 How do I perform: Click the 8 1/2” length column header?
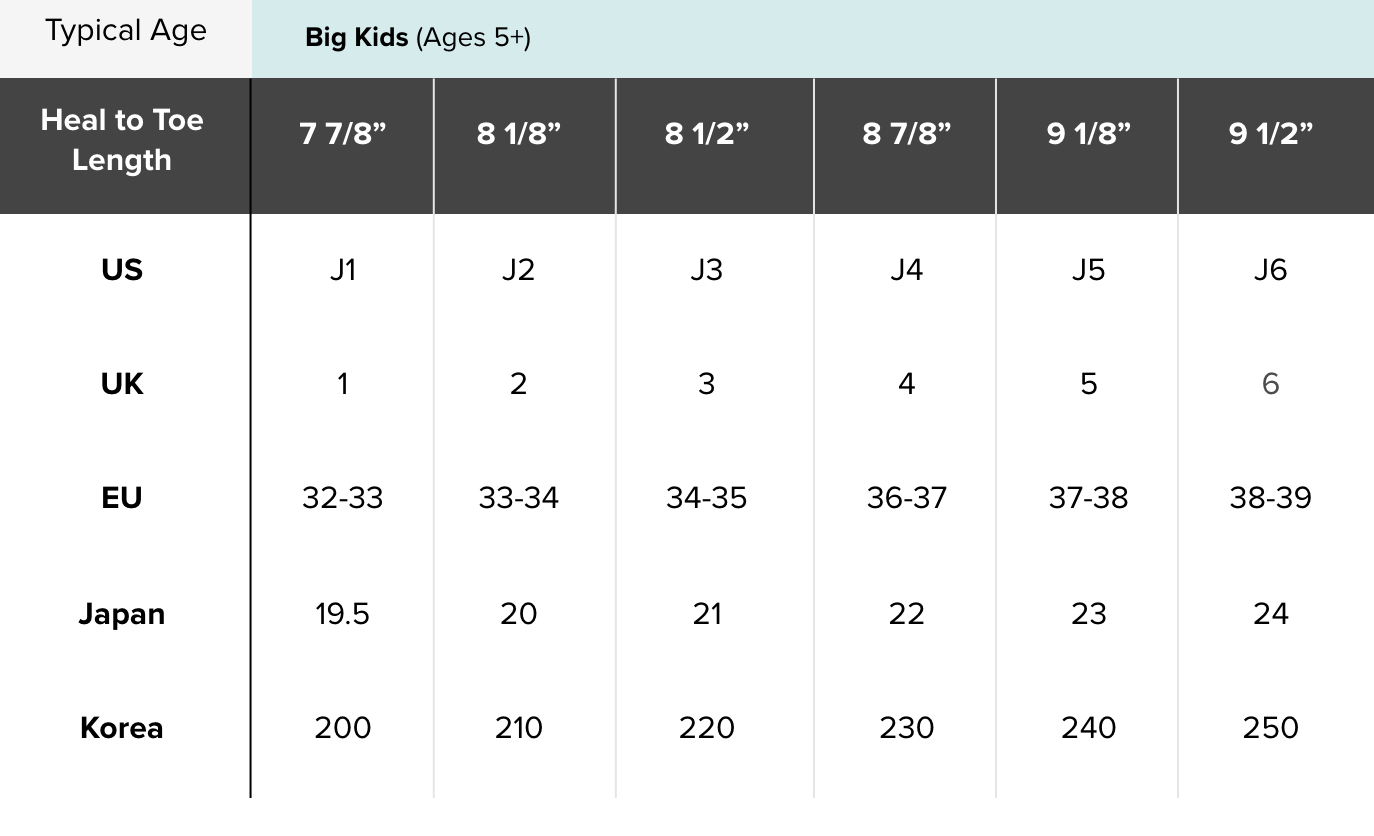pyautogui.click(x=706, y=134)
